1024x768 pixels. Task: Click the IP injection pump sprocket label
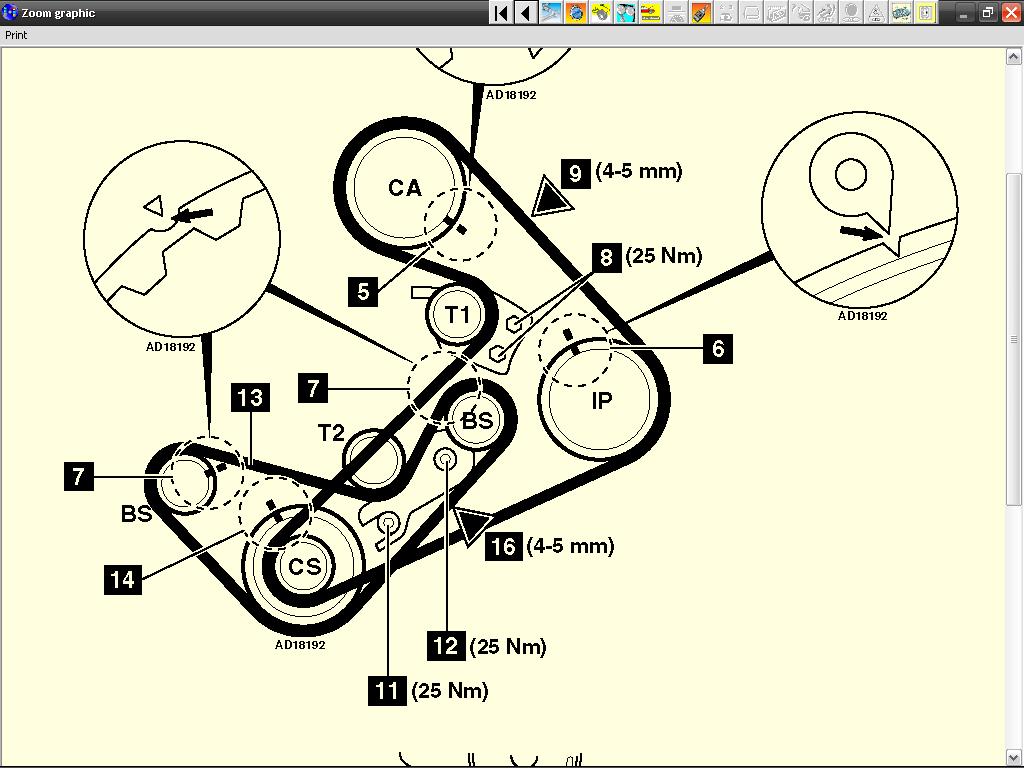601,400
